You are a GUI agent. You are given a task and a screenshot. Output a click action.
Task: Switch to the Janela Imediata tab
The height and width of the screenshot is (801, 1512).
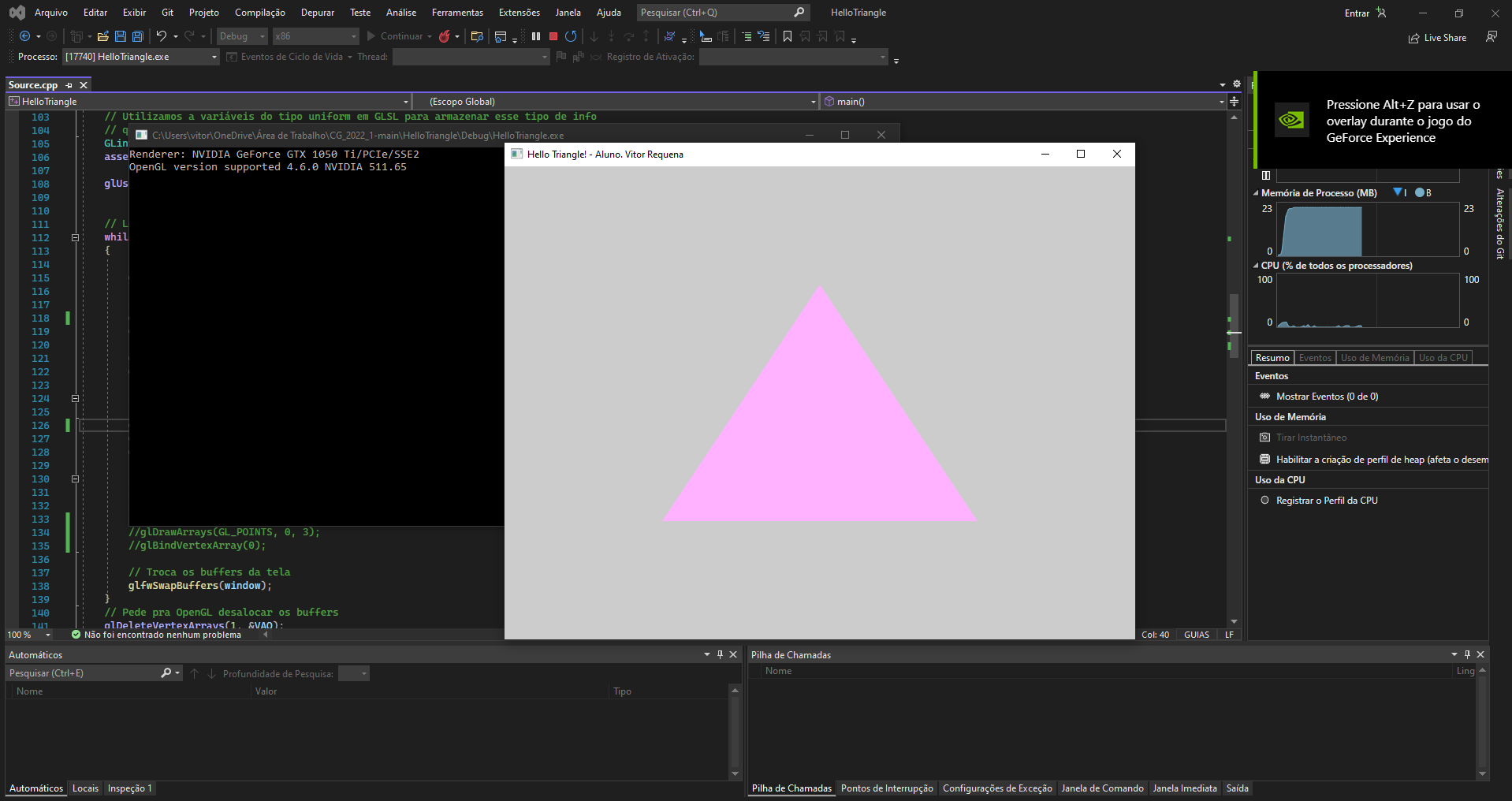point(1185,788)
